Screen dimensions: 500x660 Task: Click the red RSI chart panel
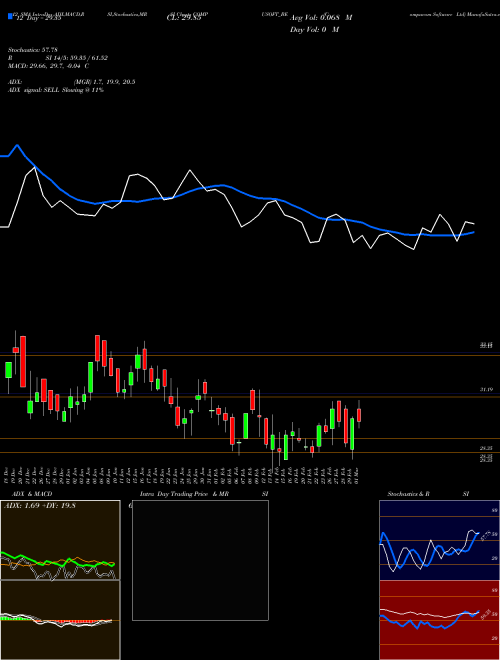point(439,620)
